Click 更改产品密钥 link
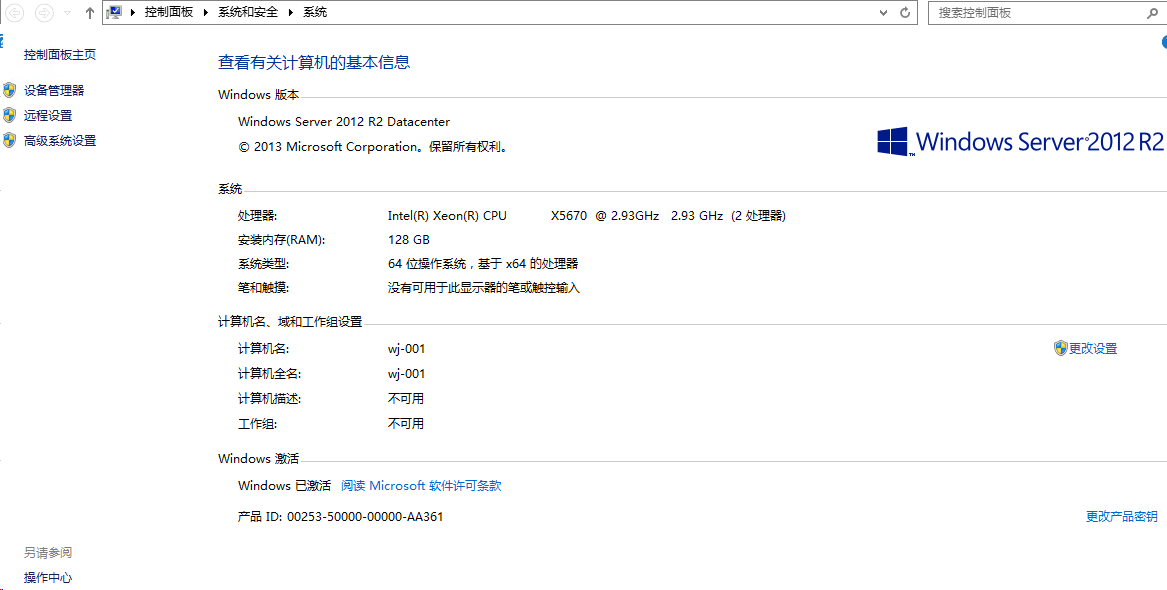Viewport: 1167px width, 590px height. tap(1122, 517)
